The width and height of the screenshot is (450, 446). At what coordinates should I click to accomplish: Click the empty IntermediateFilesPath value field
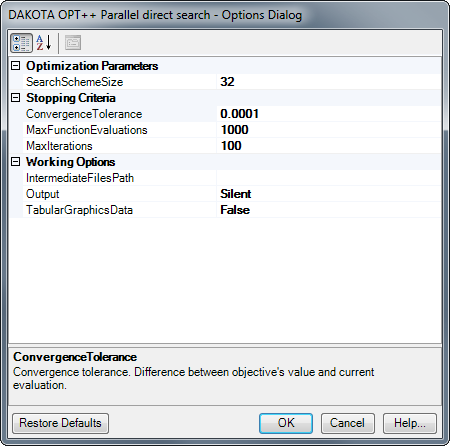tap(329, 178)
